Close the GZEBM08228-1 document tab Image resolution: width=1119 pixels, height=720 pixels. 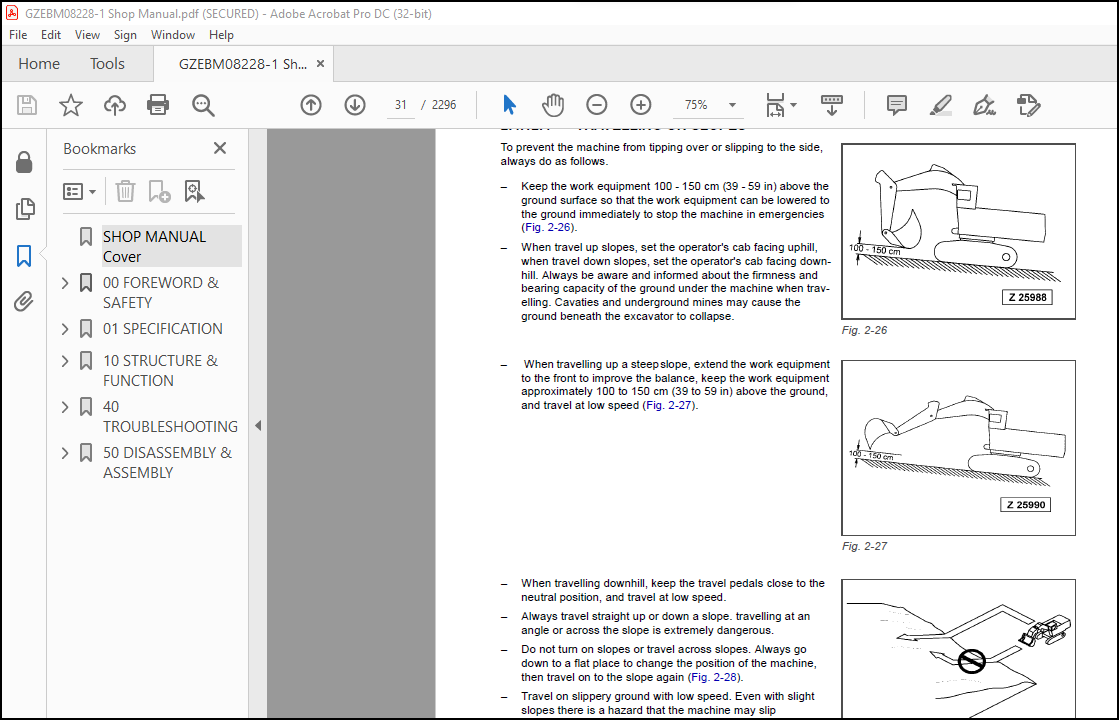(320, 64)
